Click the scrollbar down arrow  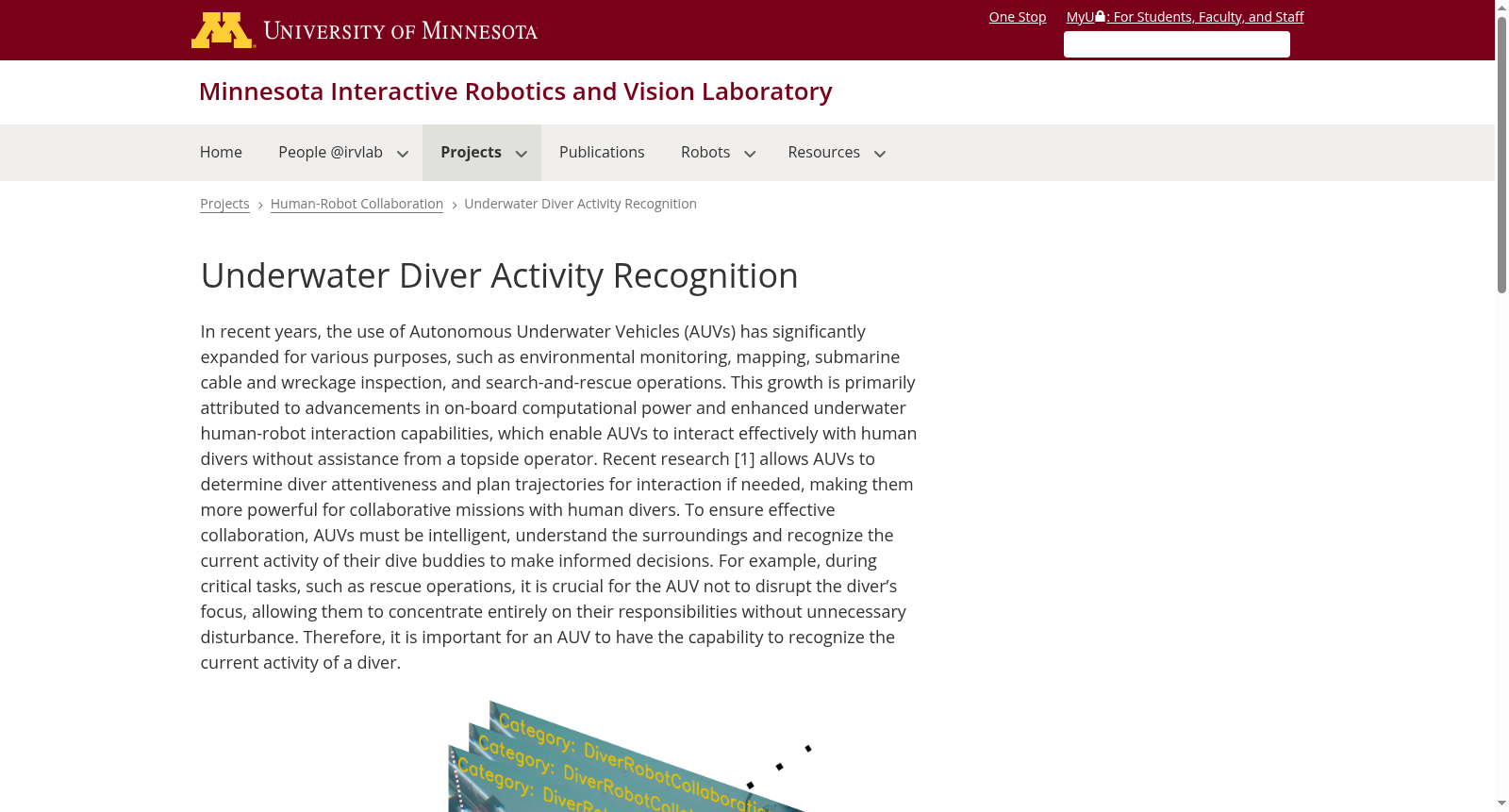pyautogui.click(x=1502, y=804)
